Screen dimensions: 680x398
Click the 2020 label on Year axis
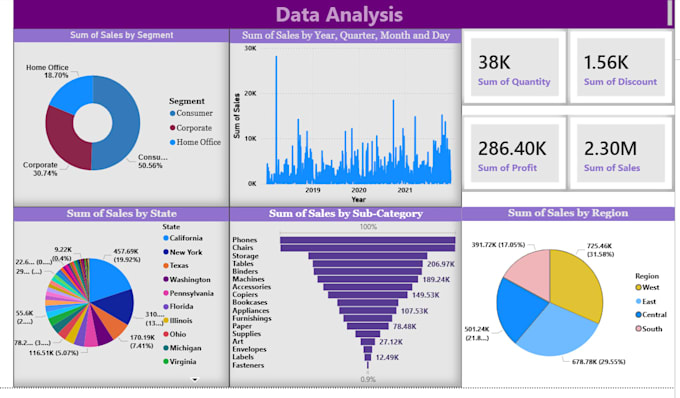359,190
